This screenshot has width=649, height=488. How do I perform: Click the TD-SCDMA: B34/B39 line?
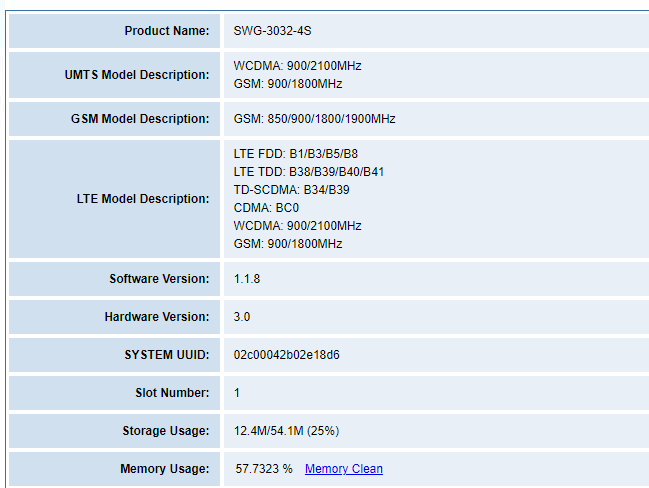coord(291,190)
